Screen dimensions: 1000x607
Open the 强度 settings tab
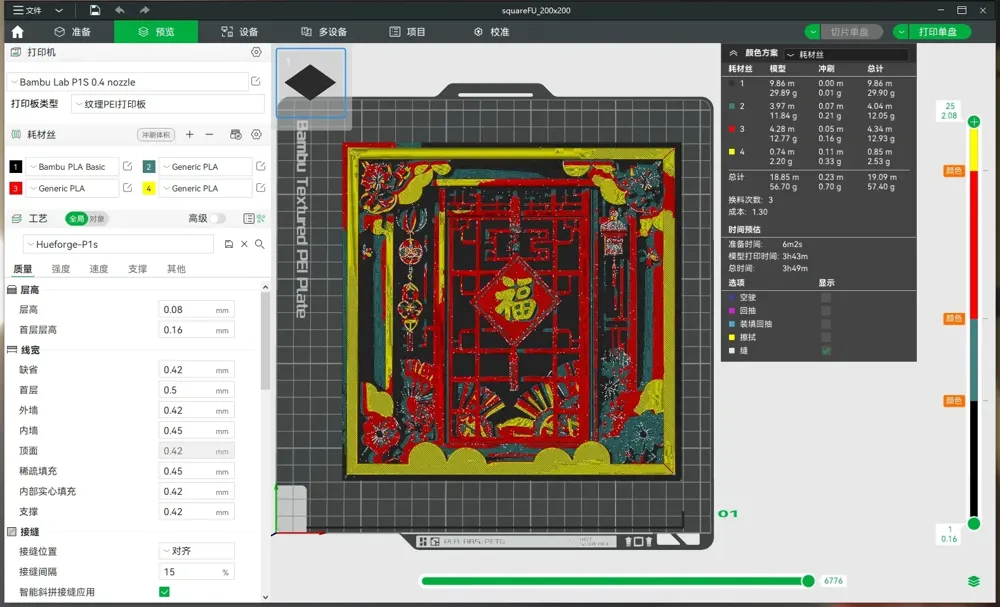tap(61, 269)
